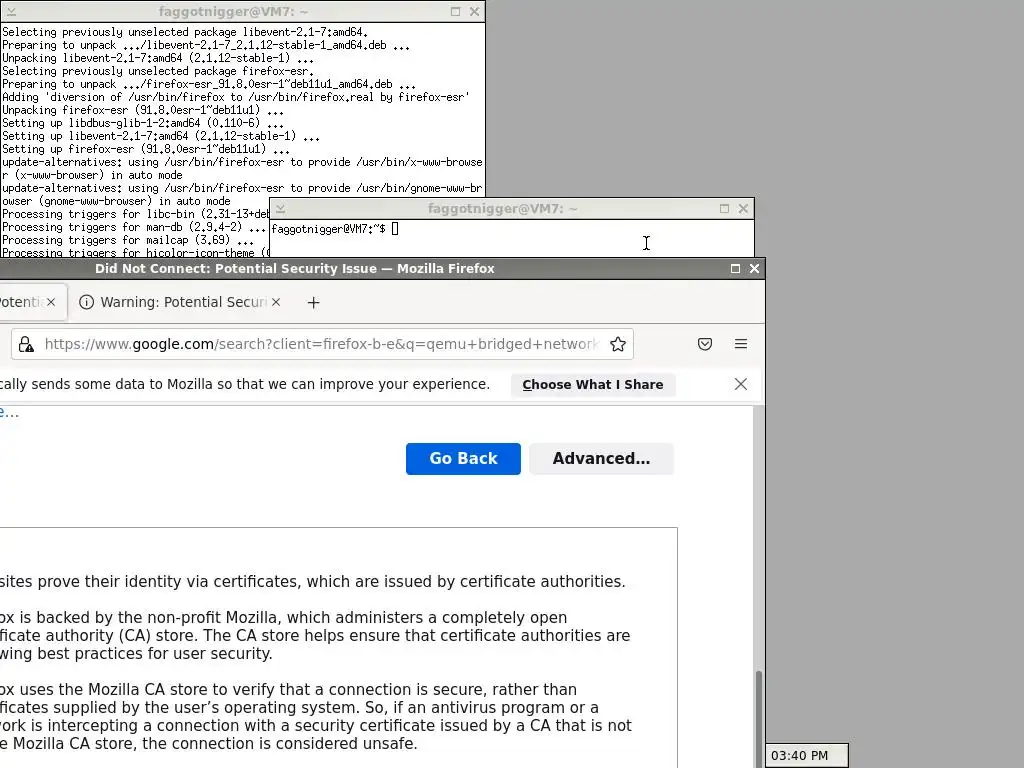Click the line 'Unpacking libevent-2.1-7:amd64 (2.1.12-stable-1) ...'
This screenshot has width=1024, height=768.
(158, 57)
